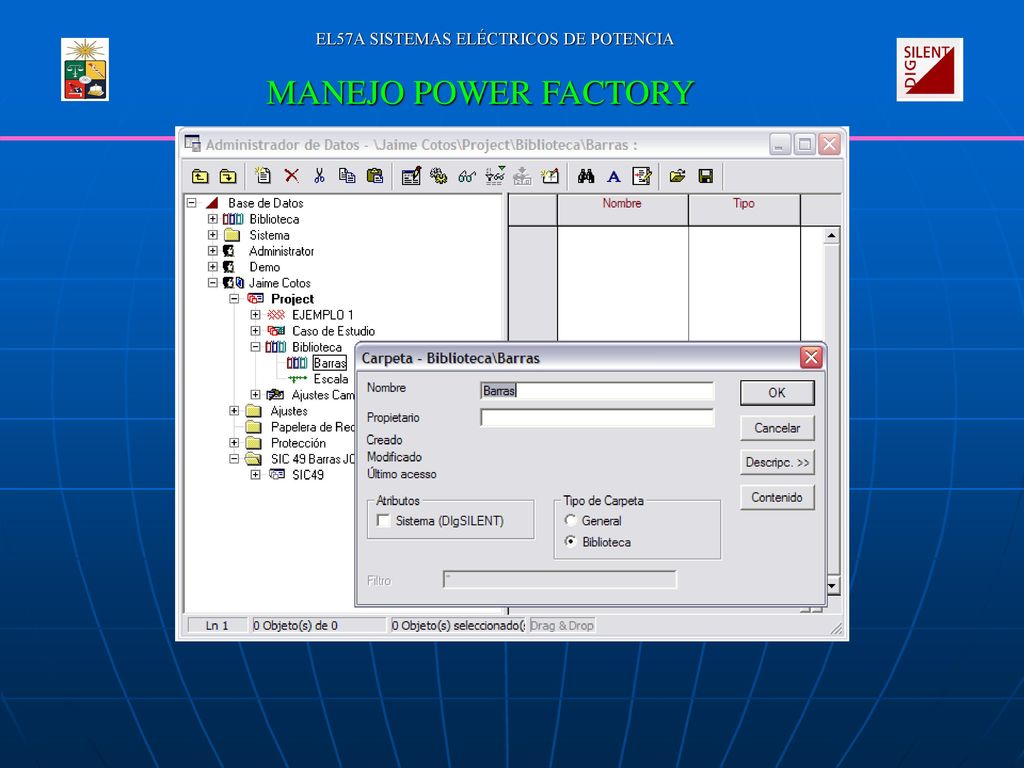Search using the binoculars icon
The height and width of the screenshot is (768, 1024).
(586, 176)
